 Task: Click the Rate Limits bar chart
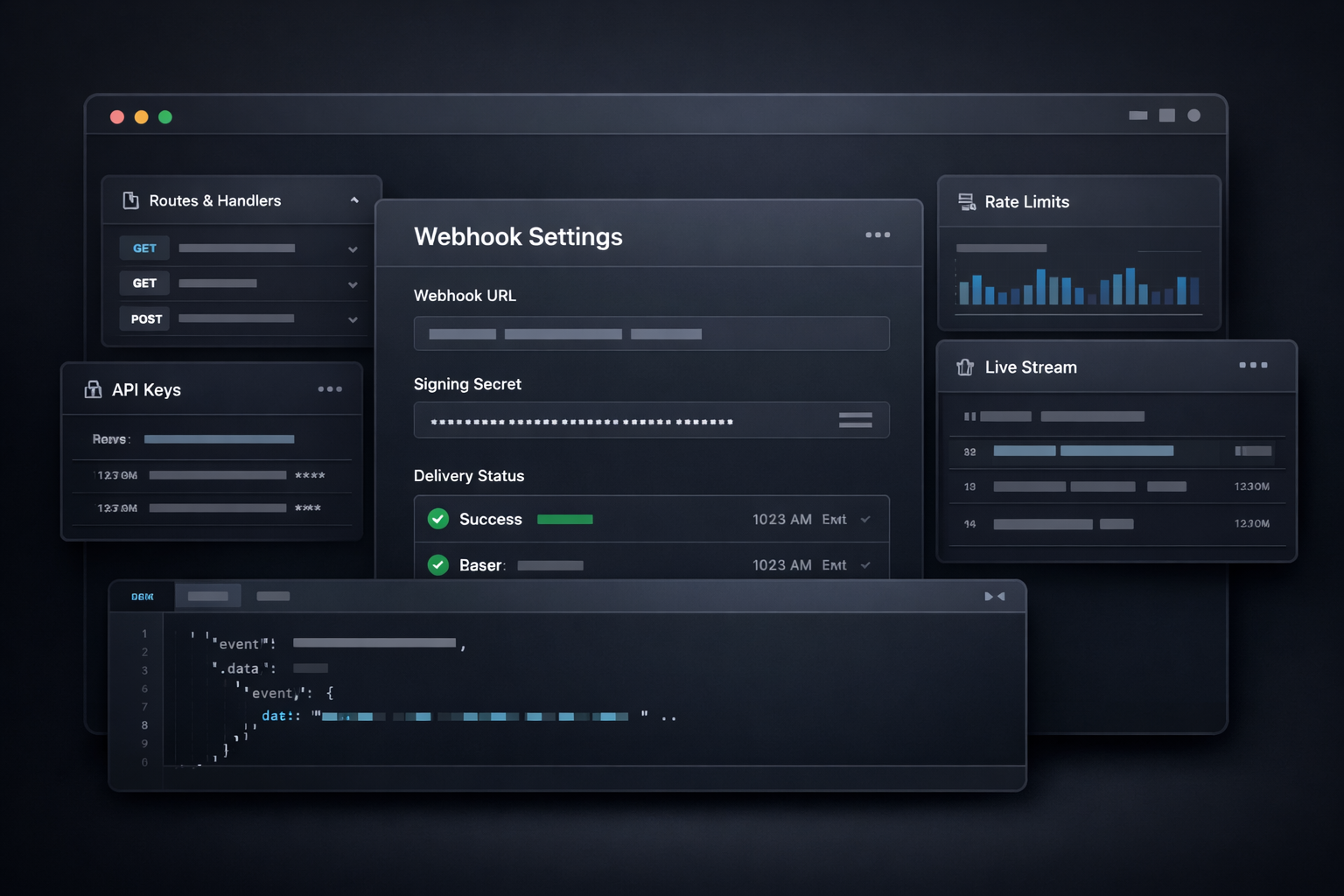click(1079, 286)
